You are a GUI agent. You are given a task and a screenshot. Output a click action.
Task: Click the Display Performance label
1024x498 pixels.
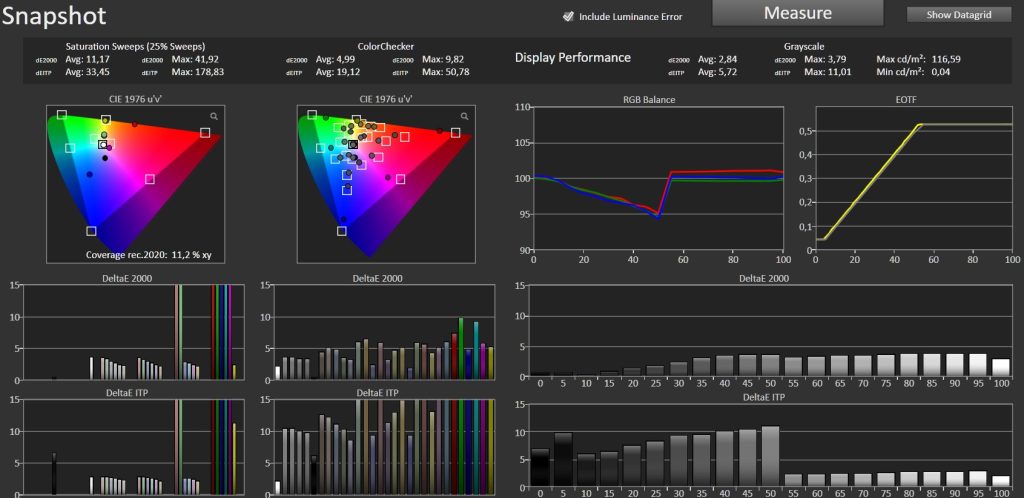(573, 57)
